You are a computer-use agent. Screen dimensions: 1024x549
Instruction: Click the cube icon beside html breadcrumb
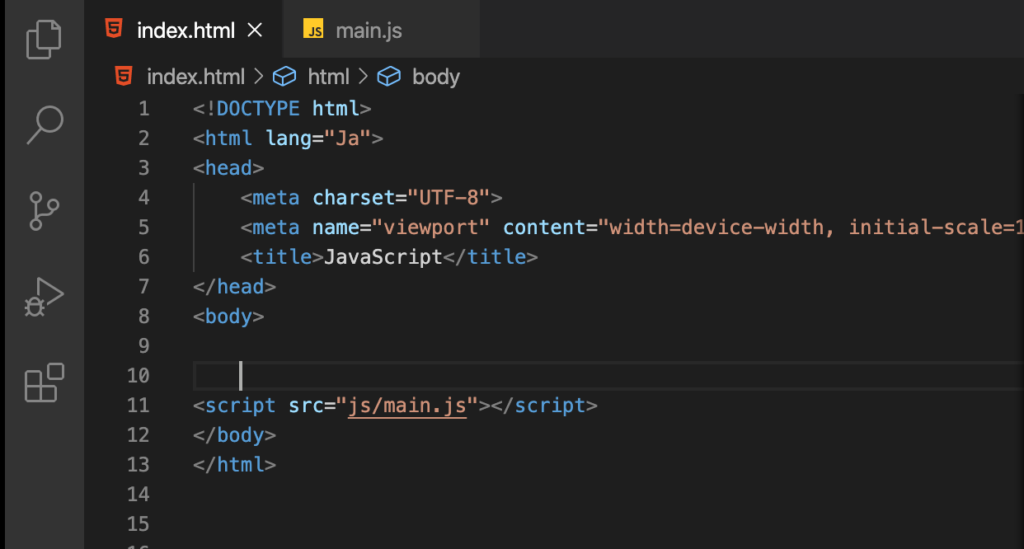pos(284,76)
